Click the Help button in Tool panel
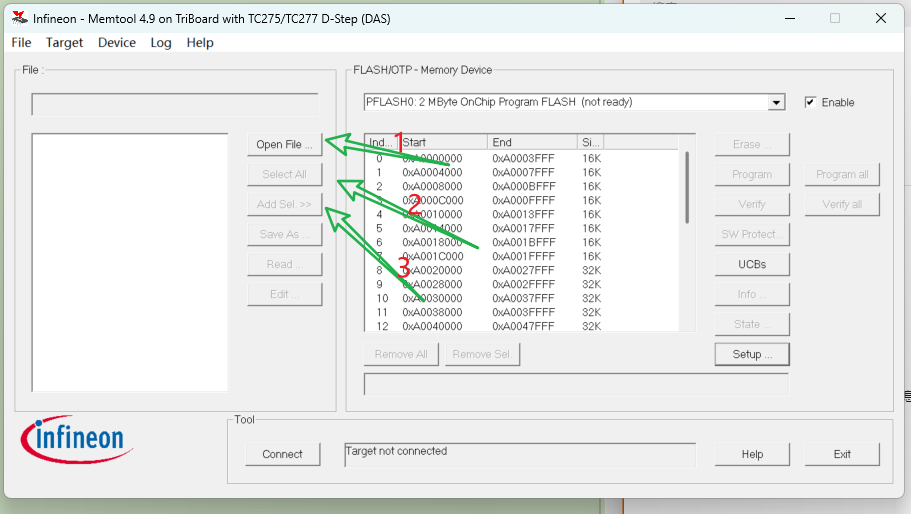The height and width of the screenshot is (514, 911). pyautogui.click(x=752, y=454)
